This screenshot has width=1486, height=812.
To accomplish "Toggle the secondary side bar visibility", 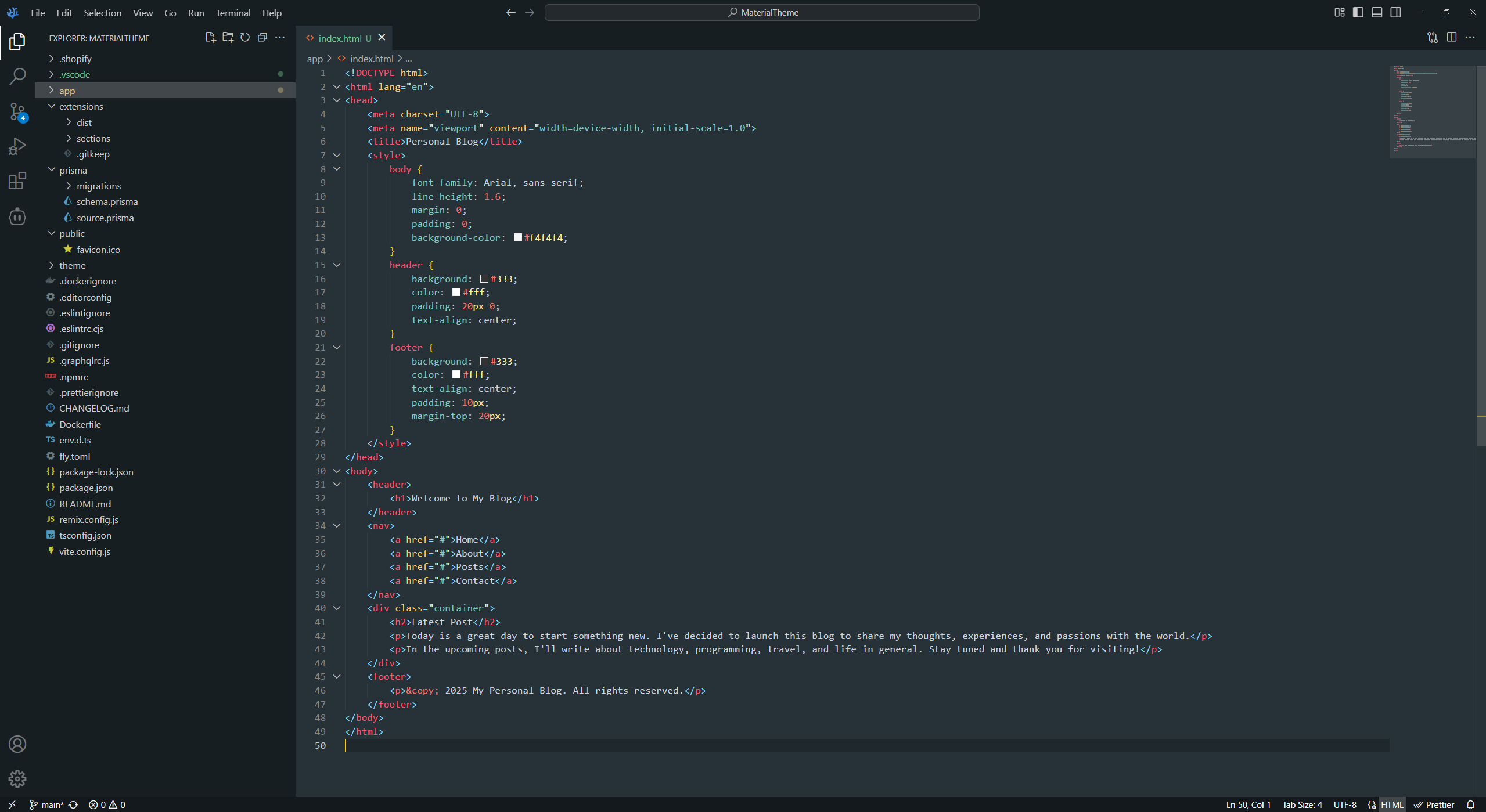I will coord(1396,12).
